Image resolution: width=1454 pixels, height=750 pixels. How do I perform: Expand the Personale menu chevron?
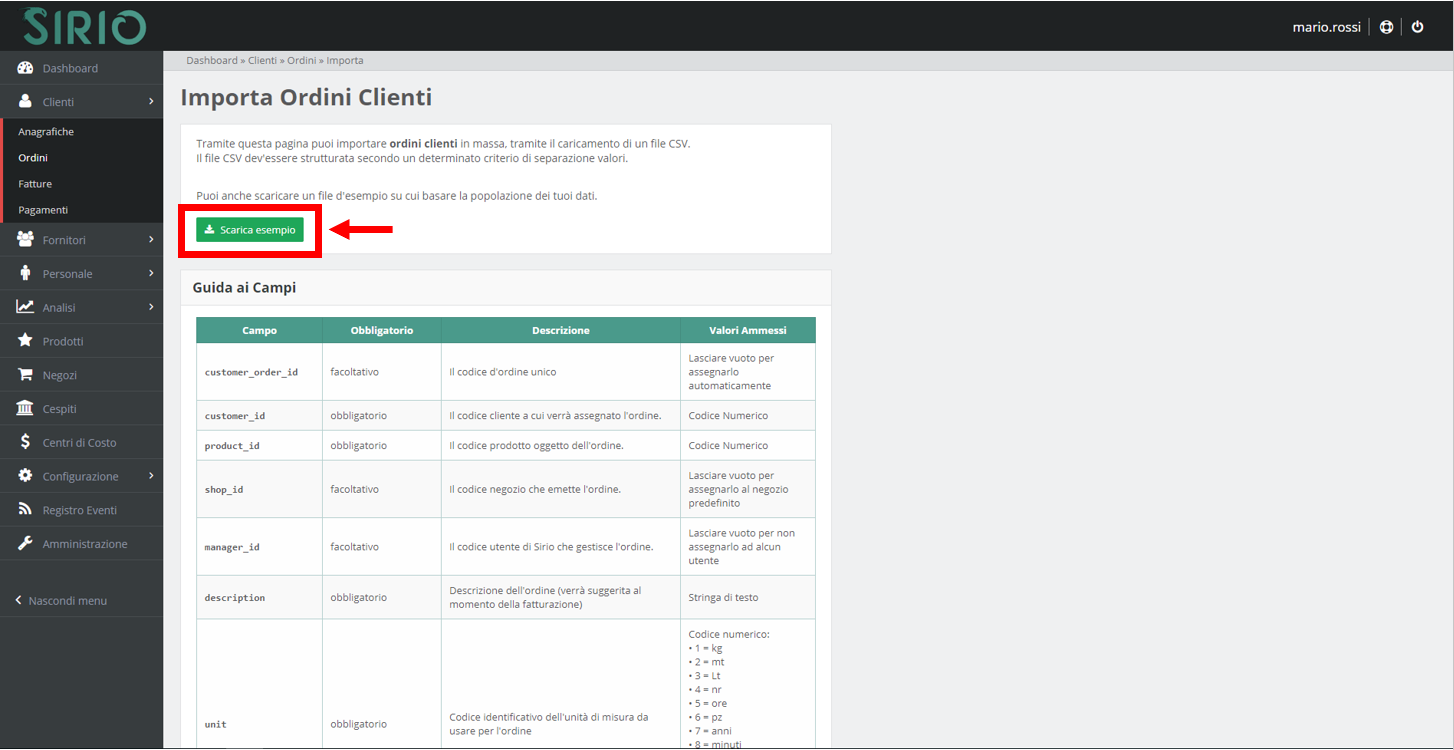152,272
